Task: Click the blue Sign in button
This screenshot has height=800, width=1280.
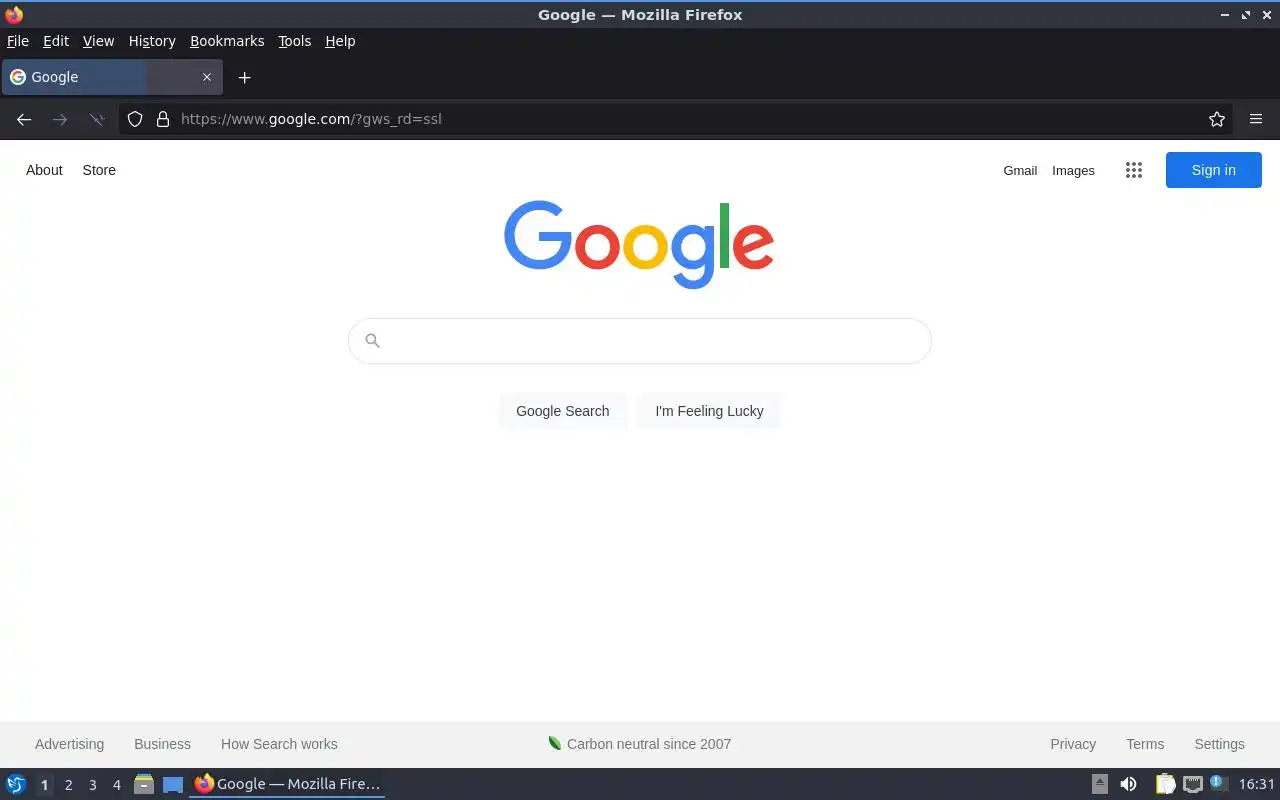Action: (x=1213, y=170)
